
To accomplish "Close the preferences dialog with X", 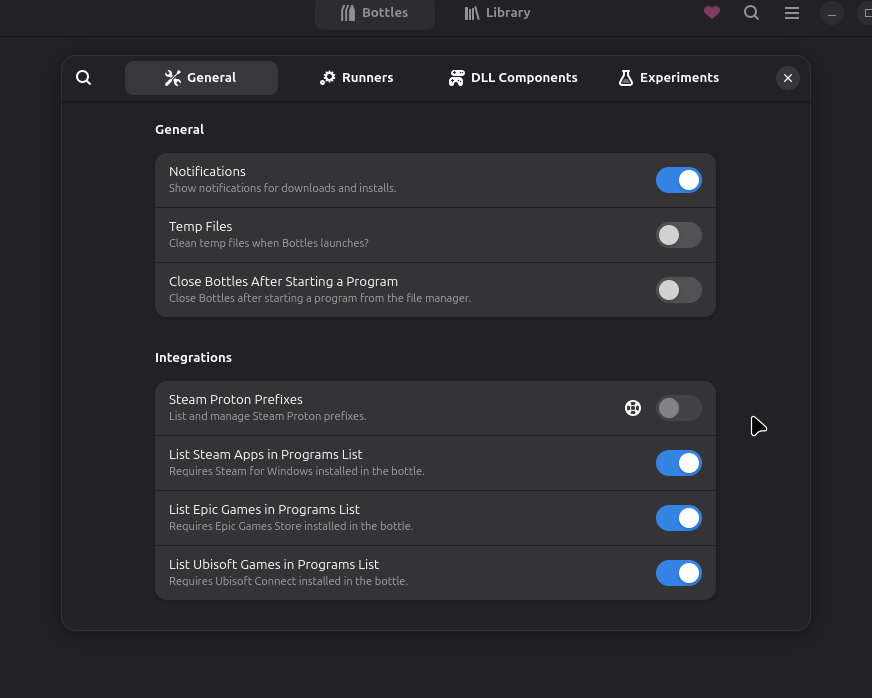I will click(x=788, y=78).
